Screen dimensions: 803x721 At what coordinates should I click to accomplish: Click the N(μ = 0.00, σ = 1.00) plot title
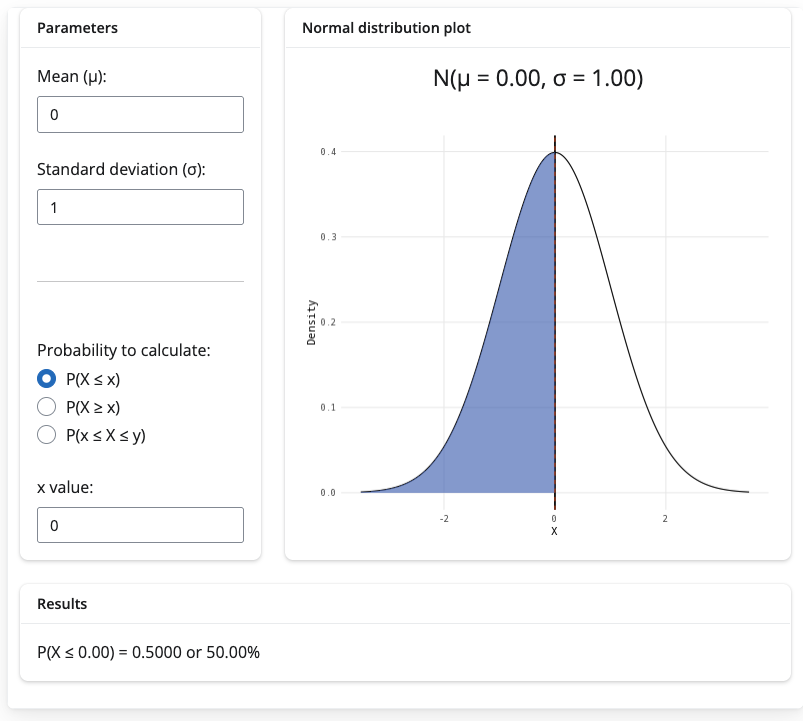pos(537,79)
